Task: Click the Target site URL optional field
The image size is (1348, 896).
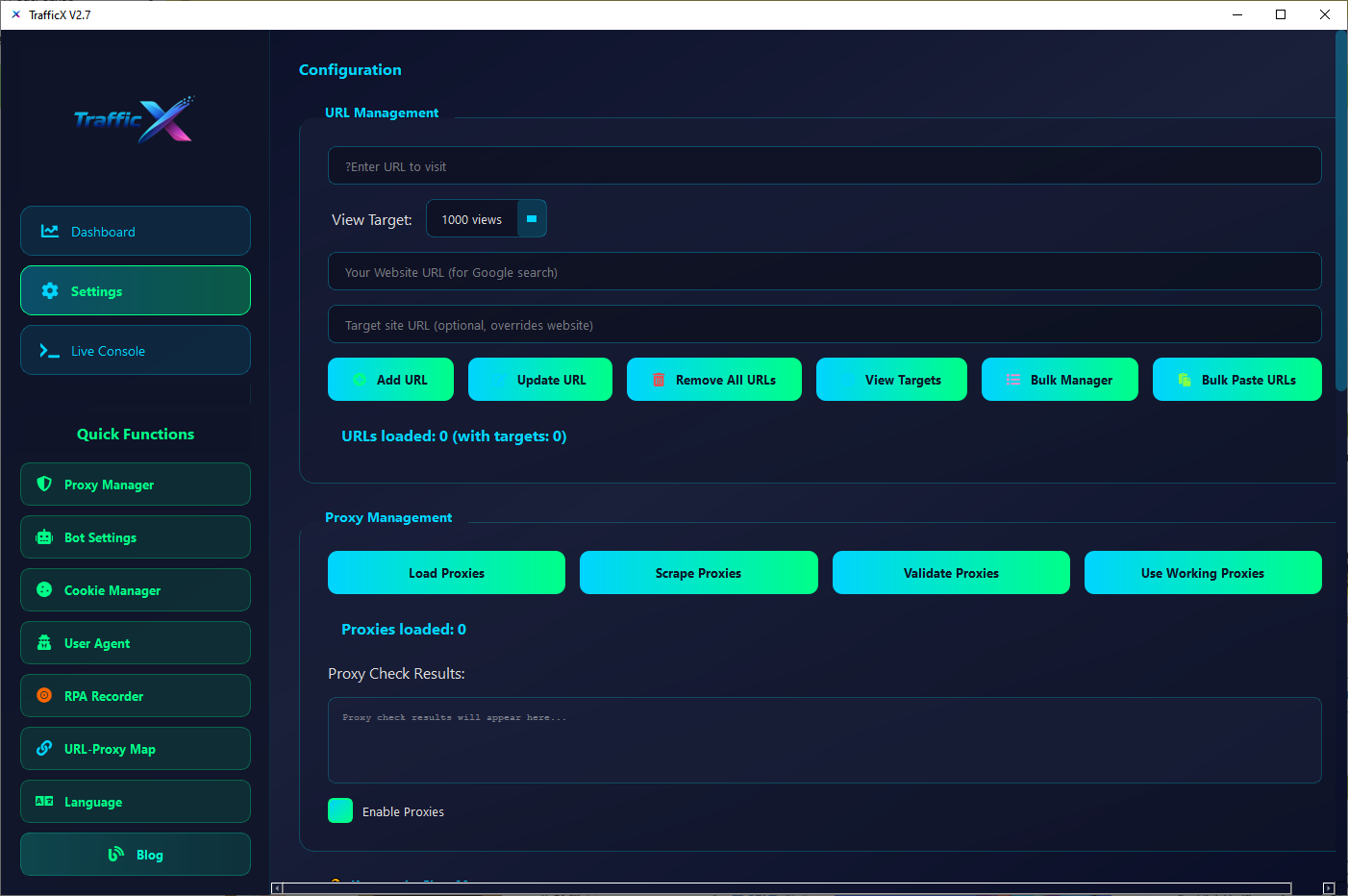Action: click(x=825, y=324)
